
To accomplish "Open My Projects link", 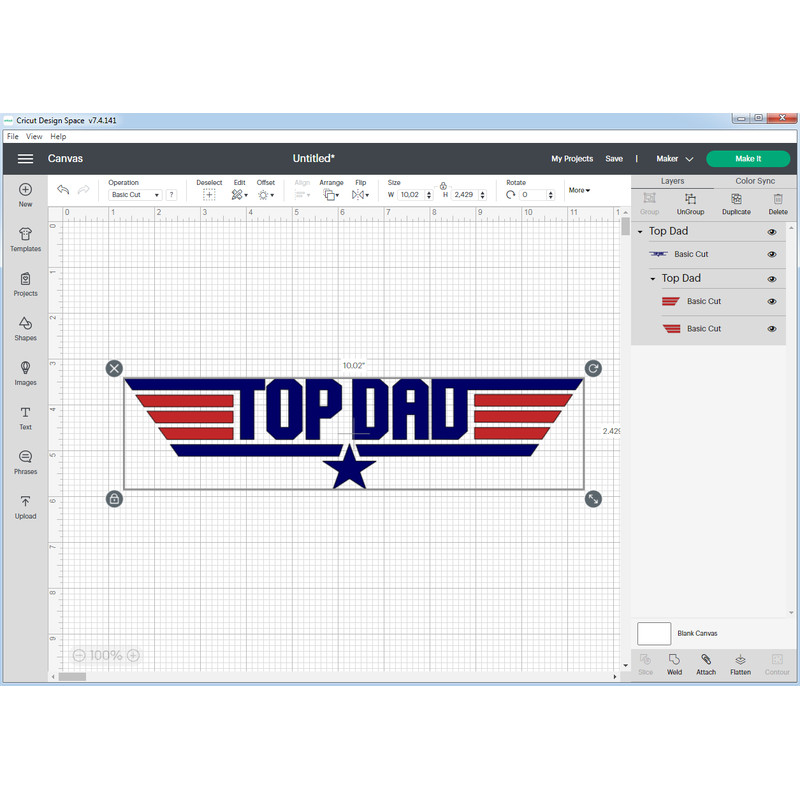I will coord(572,159).
